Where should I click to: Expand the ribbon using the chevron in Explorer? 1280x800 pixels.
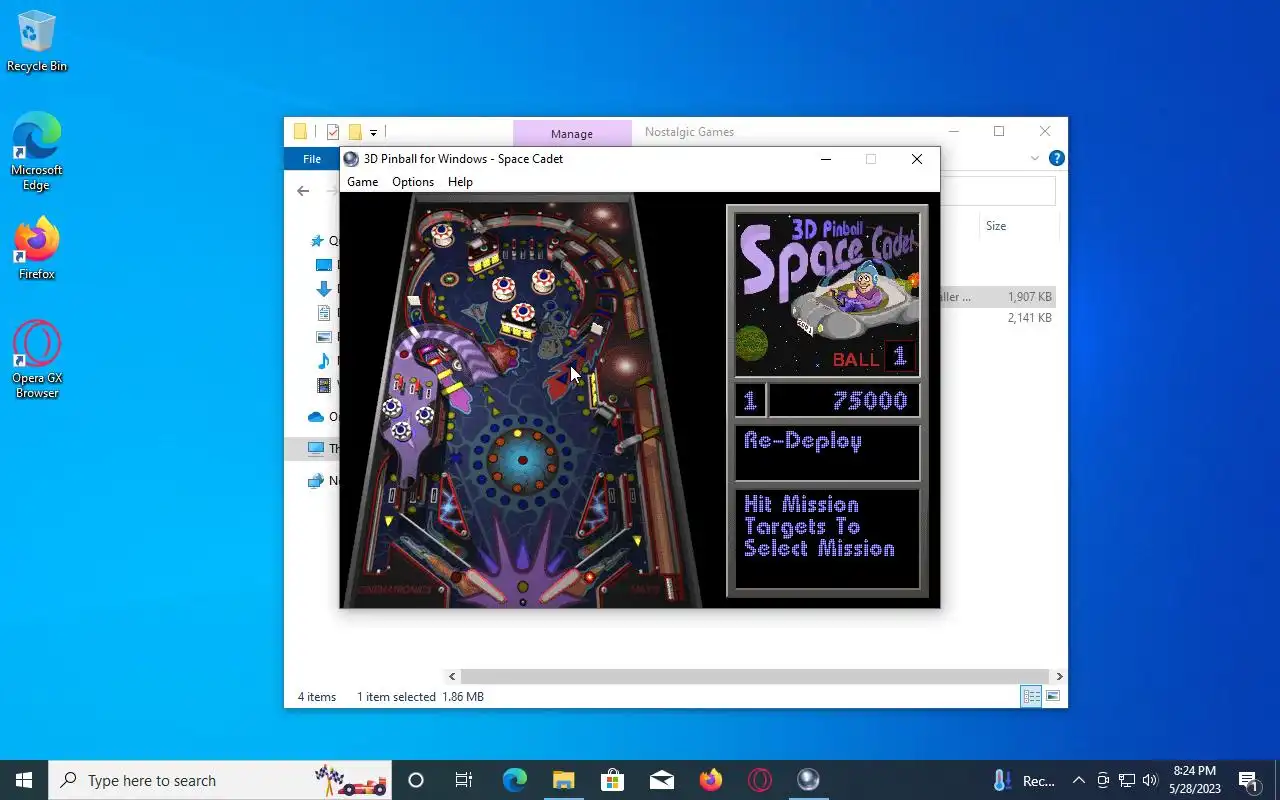pos(1035,159)
